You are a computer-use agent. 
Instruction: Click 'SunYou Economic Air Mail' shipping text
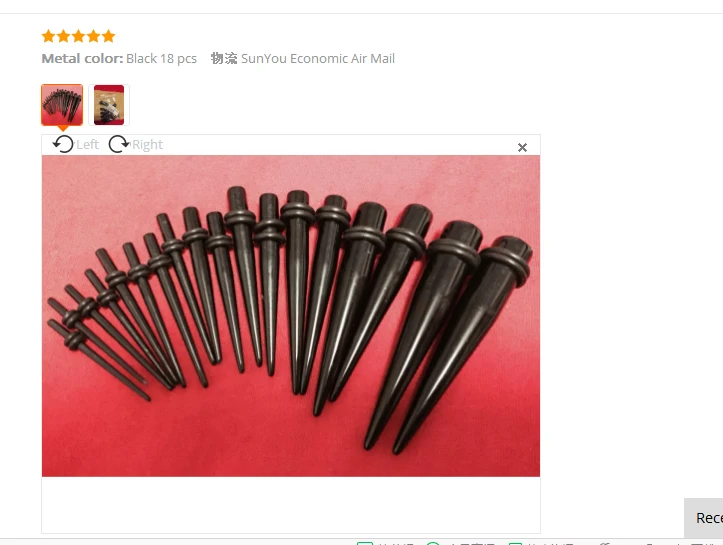318,59
